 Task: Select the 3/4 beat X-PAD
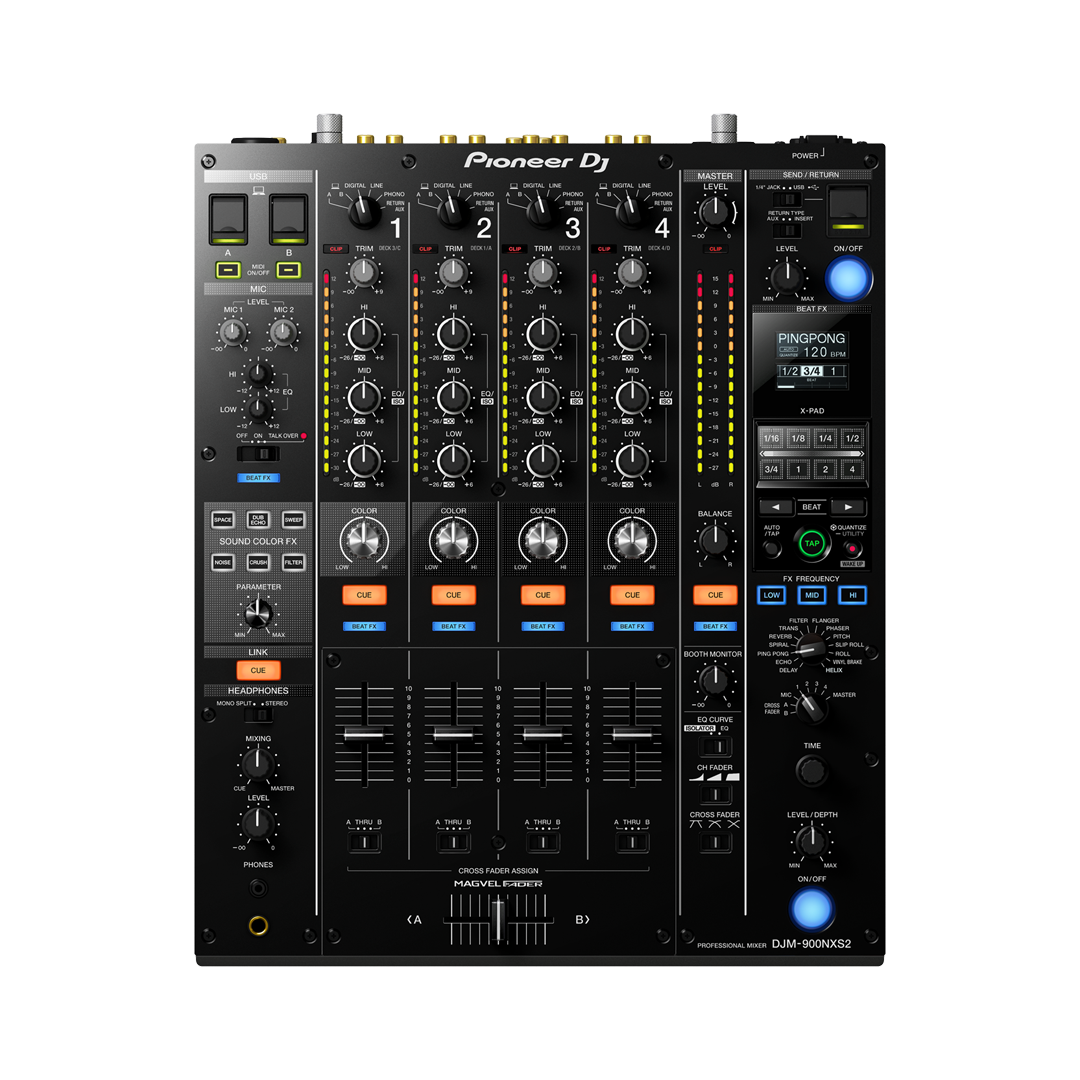[771, 469]
